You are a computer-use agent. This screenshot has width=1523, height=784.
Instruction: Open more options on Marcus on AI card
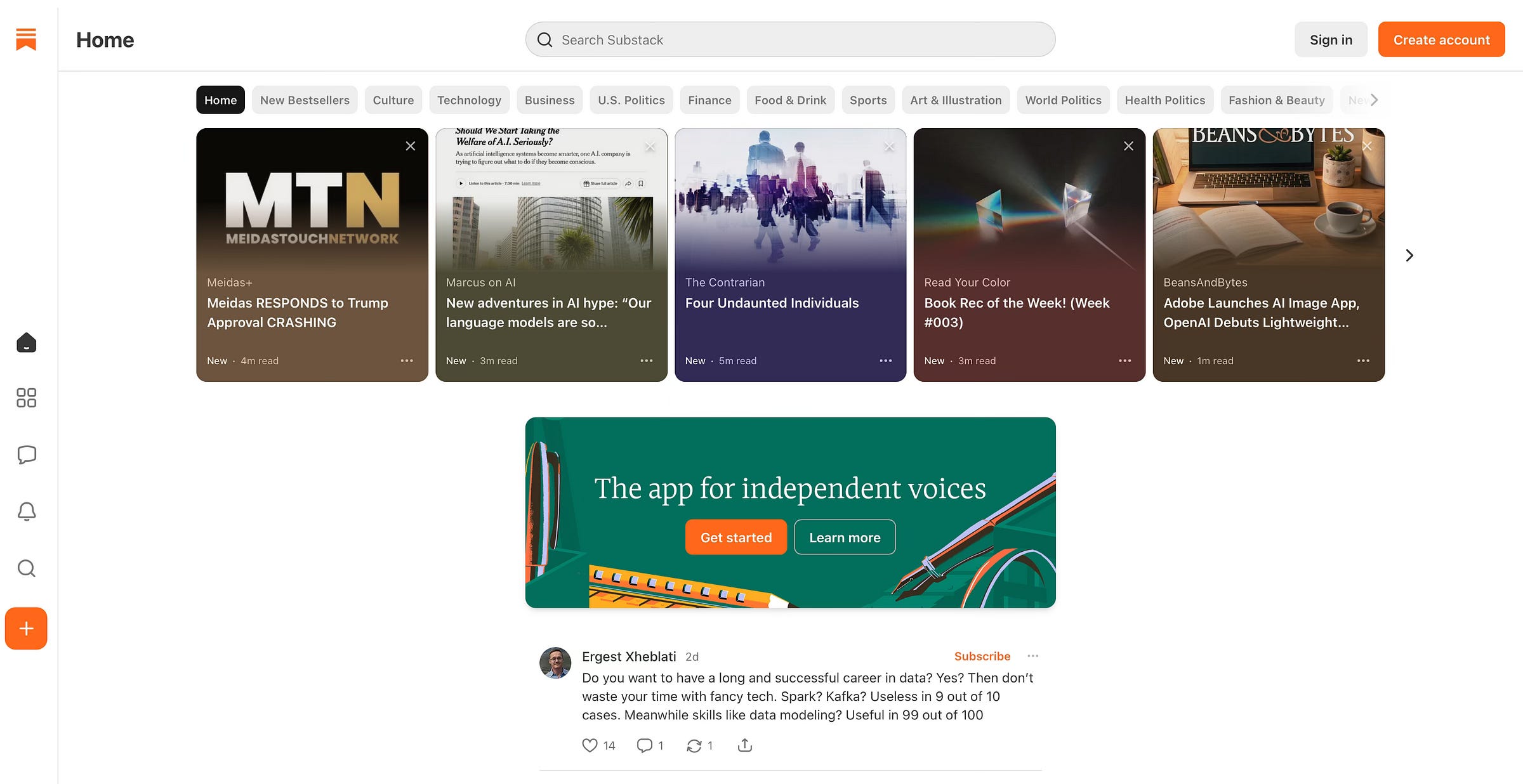647,360
